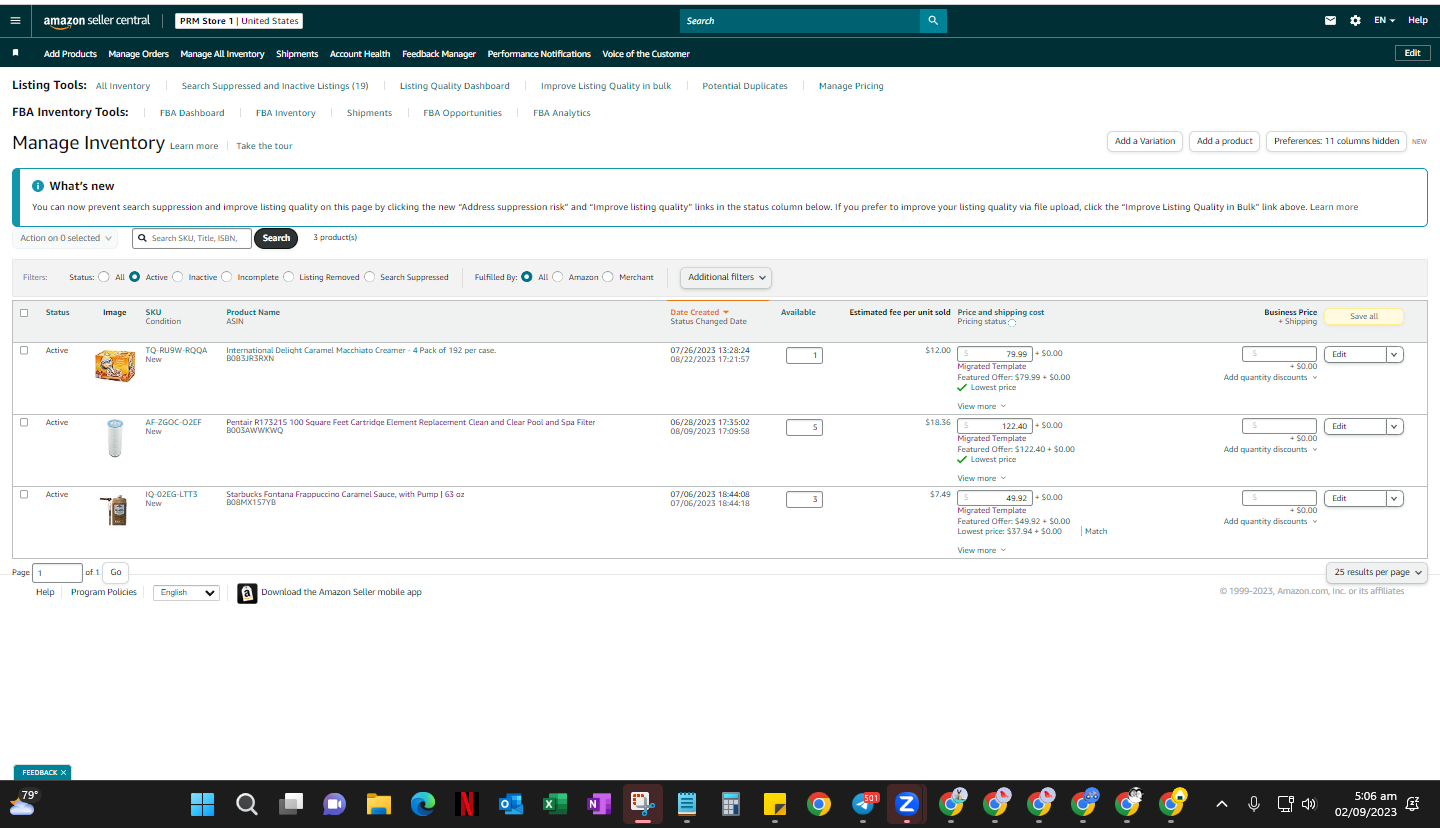This screenshot has height=828, width=1440.
Task: Open 'Additional filters' dropdown
Action: click(x=726, y=277)
